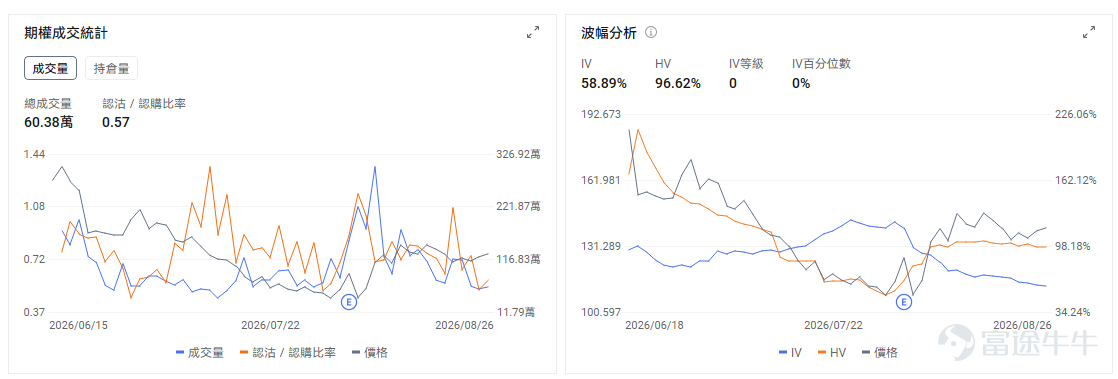Switch to the 持倉量 tab
The image size is (1118, 379).
click(x=111, y=68)
